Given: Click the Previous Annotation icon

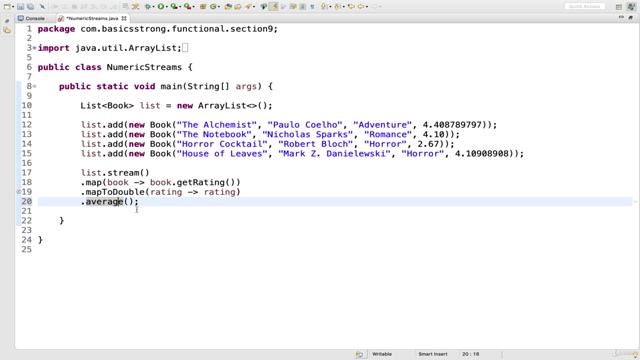Looking at the screenshot, I should [x=337, y=7].
